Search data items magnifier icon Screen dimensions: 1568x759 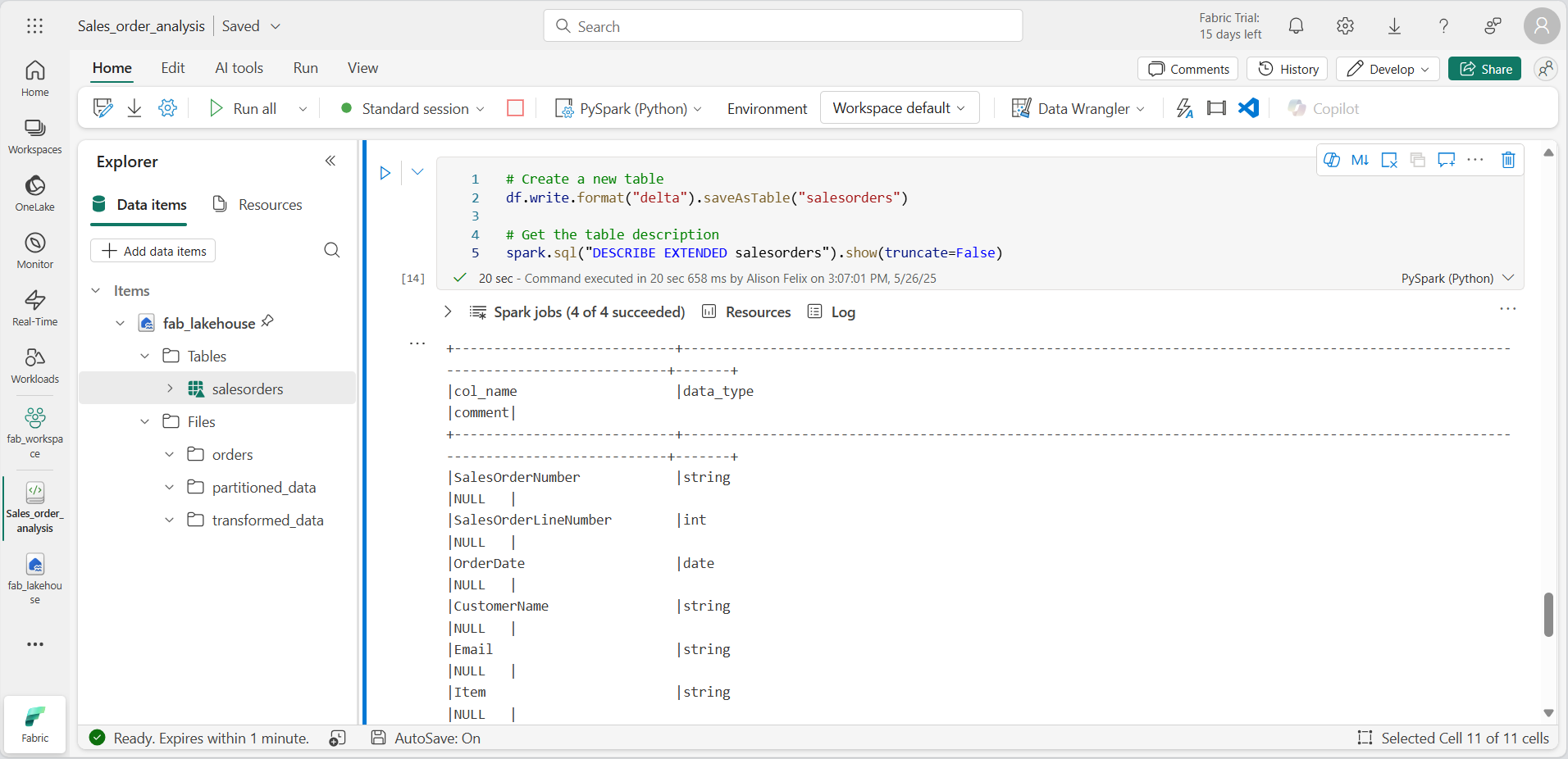[331, 250]
